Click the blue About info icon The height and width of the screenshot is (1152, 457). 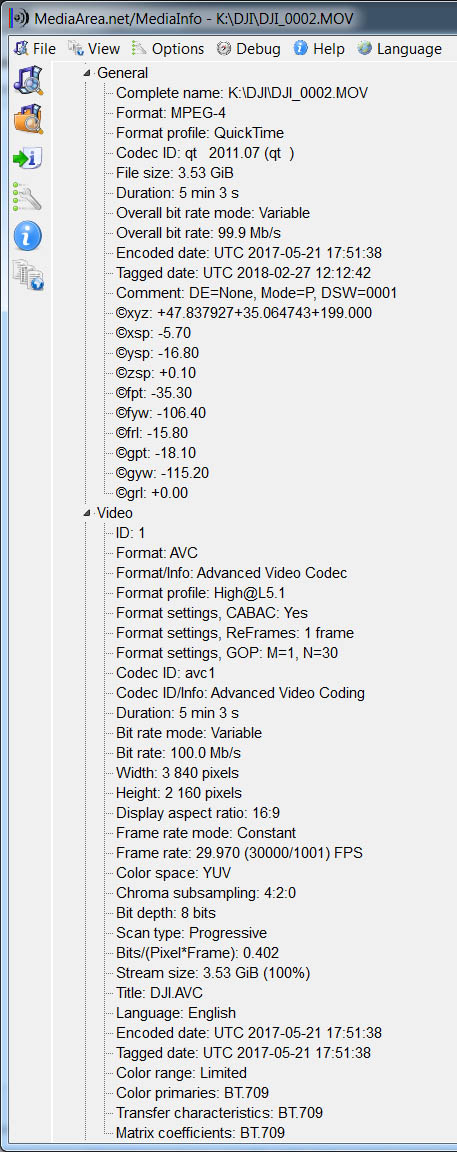coord(28,236)
